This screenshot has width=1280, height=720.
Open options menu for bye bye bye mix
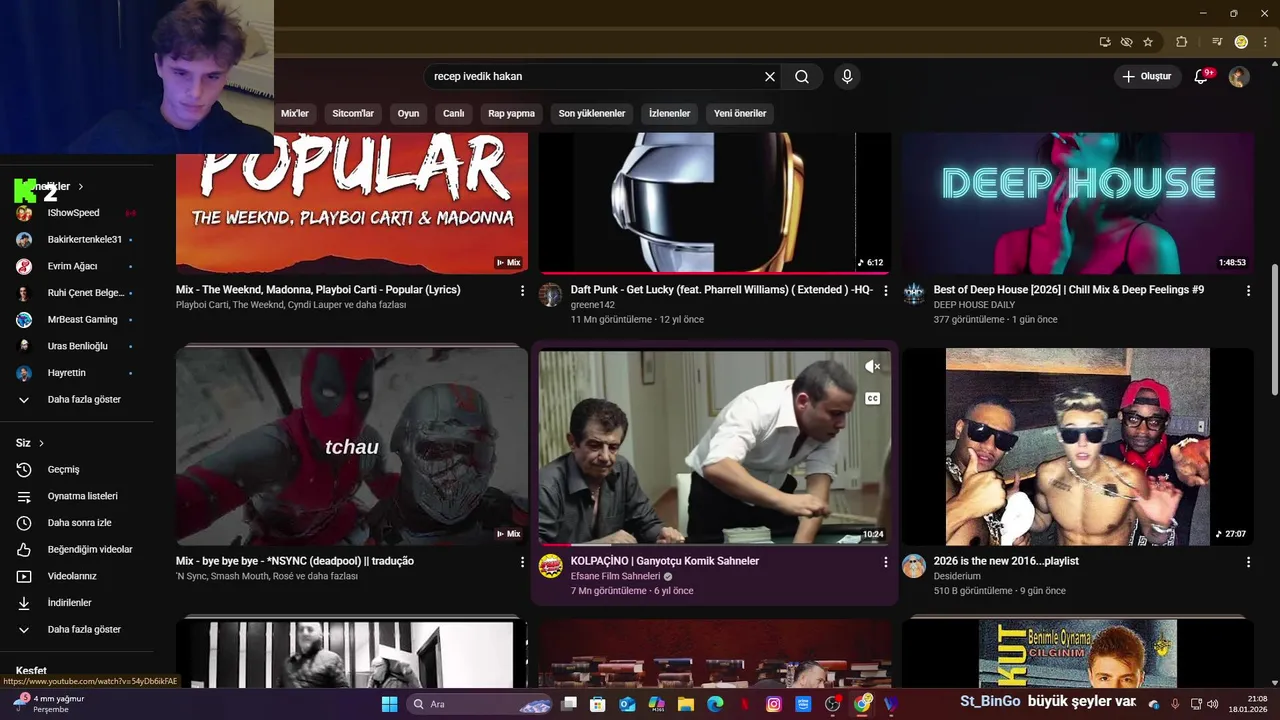(522, 562)
